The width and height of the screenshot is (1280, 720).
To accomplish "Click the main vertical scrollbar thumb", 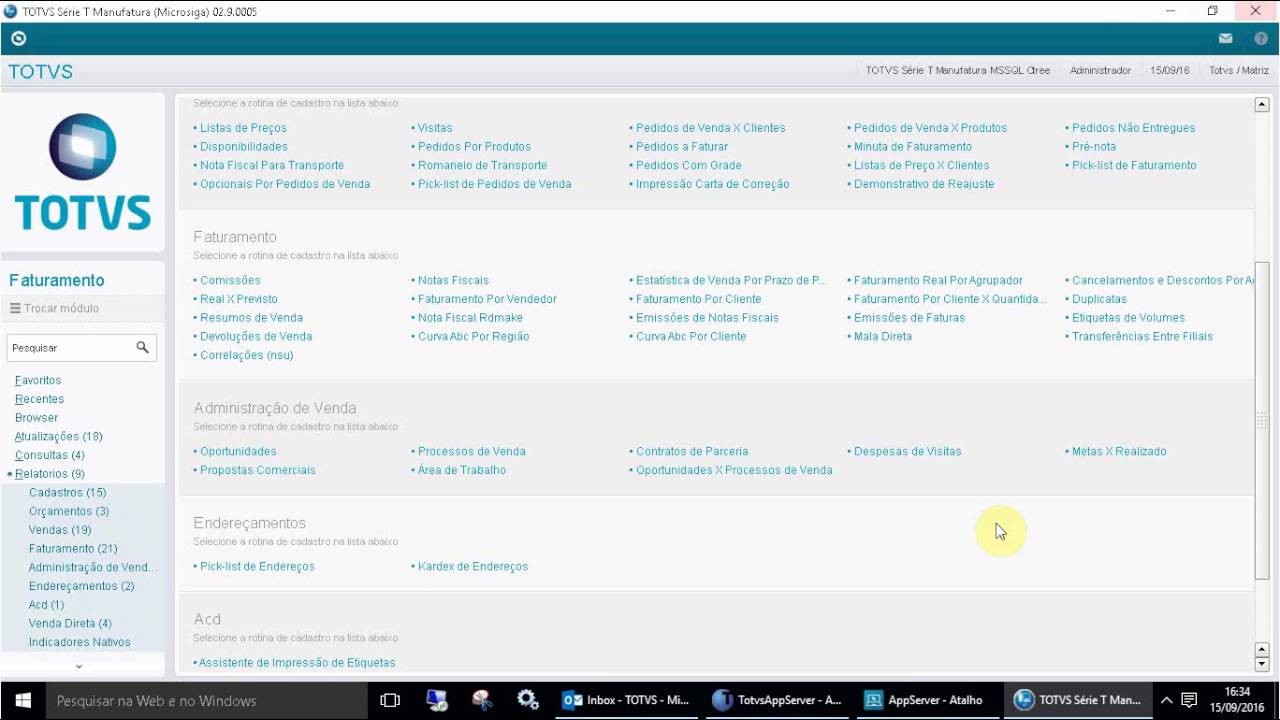I will (x=1262, y=420).
